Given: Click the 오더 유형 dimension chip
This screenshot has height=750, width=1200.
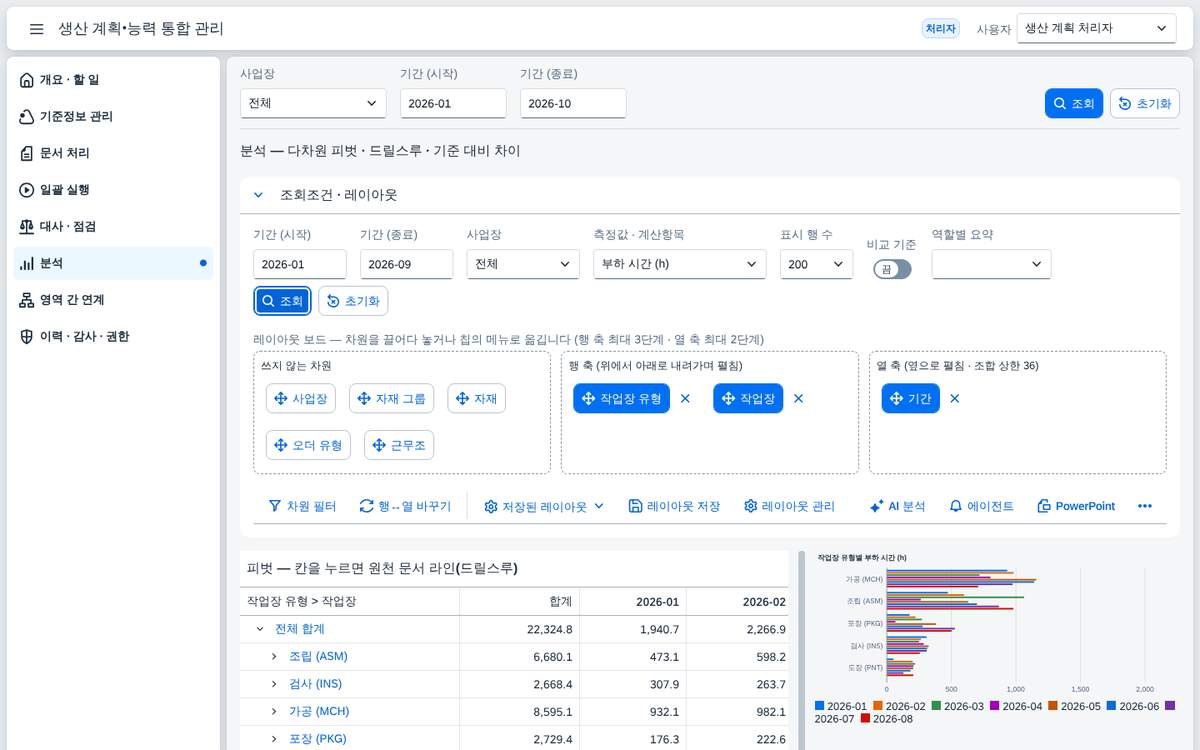Looking at the screenshot, I should (x=308, y=445).
